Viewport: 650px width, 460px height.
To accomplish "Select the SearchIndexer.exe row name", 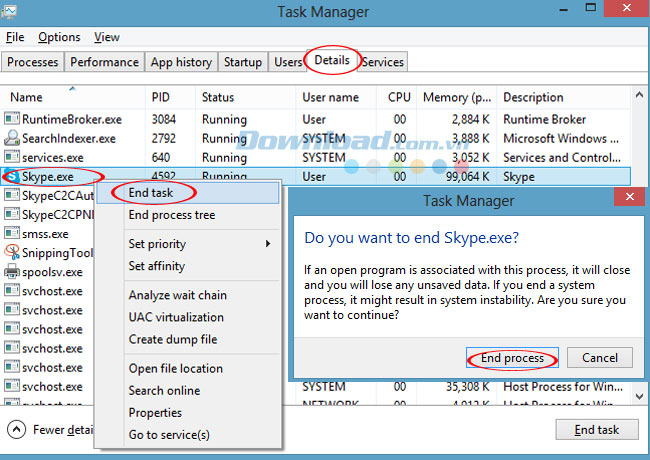I will [x=69, y=138].
